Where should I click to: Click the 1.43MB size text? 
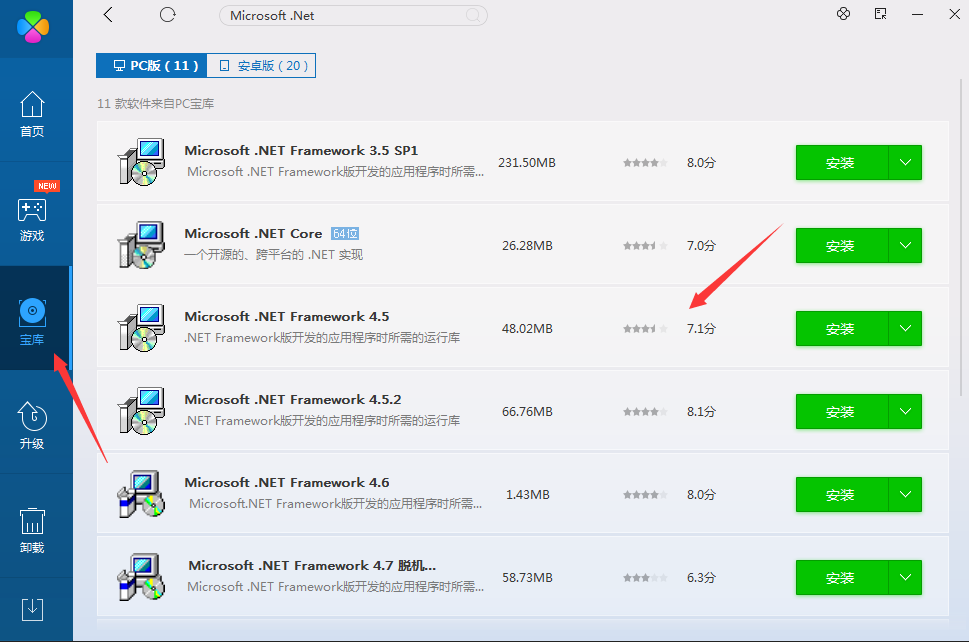point(528,494)
